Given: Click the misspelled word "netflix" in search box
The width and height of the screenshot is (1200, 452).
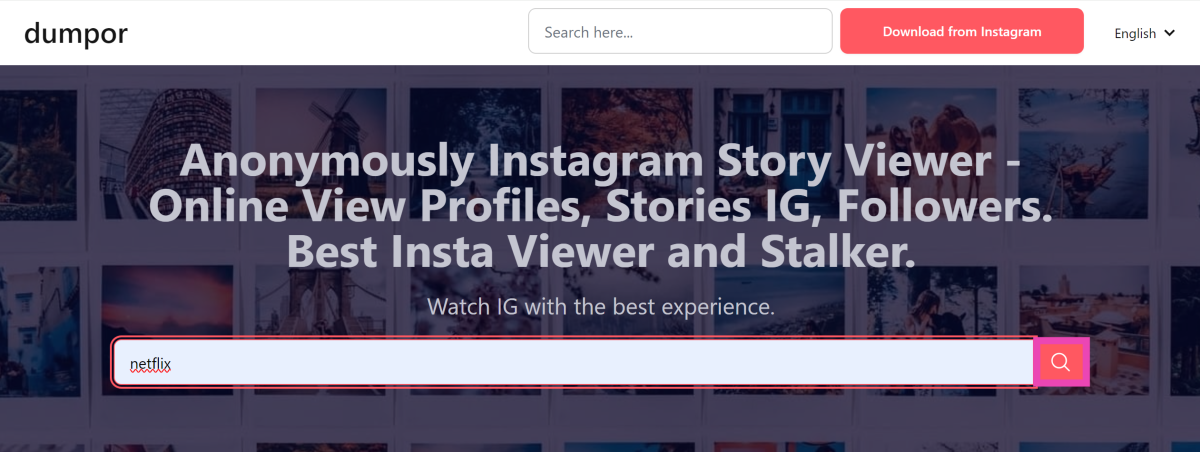Looking at the screenshot, I should (151, 362).
